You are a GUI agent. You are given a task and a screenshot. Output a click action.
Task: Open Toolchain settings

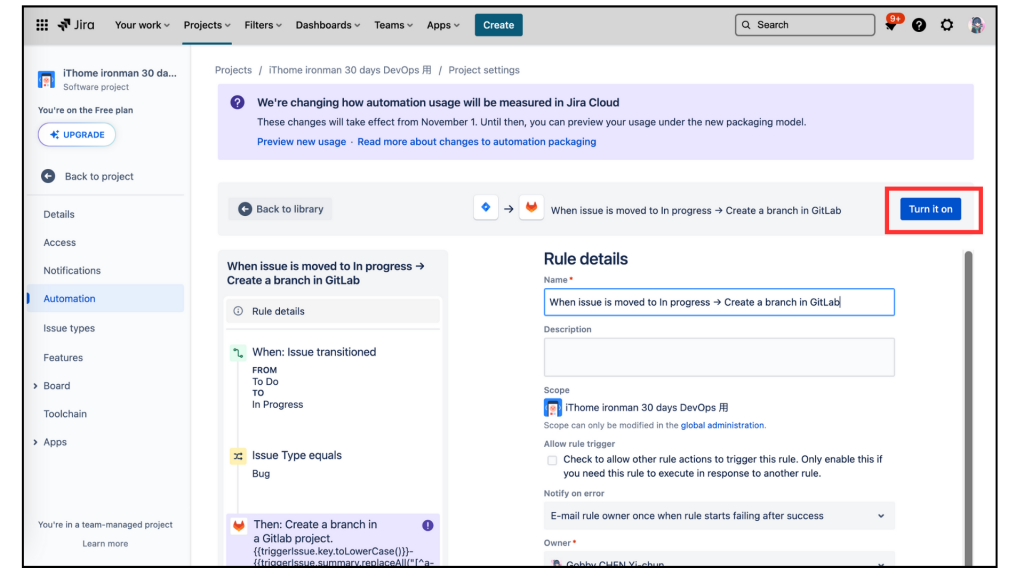[x=65, y=414]
